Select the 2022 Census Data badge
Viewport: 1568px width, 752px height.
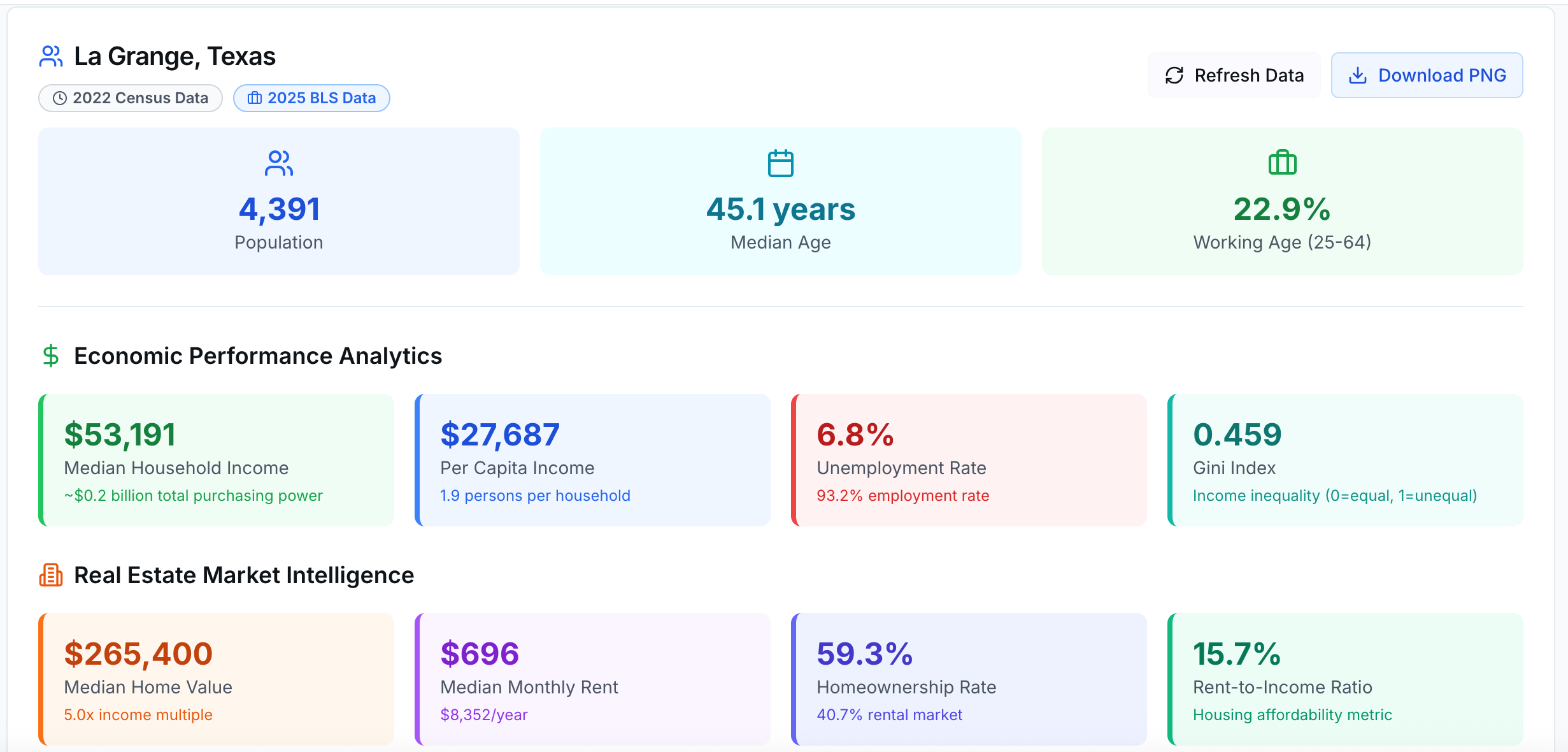131,98
